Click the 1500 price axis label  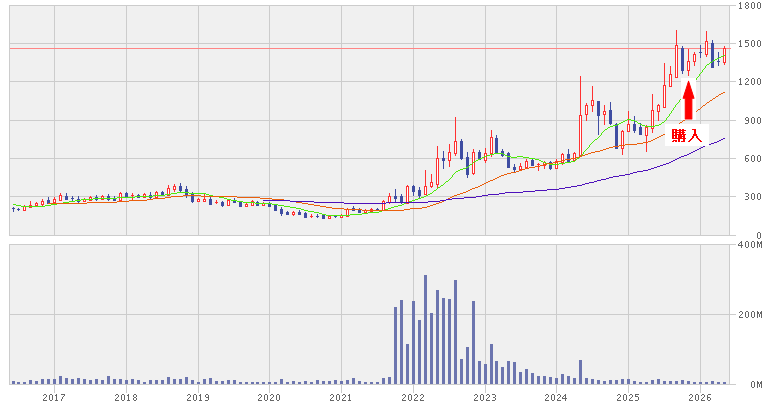(750, 44)
